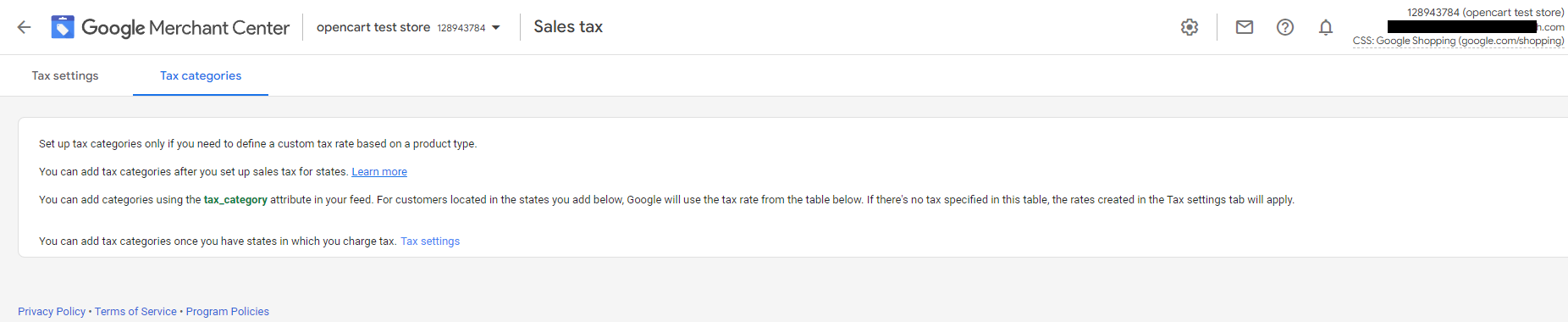Follow the Learn more link
Screen dimensions: 1568x322
379,172
